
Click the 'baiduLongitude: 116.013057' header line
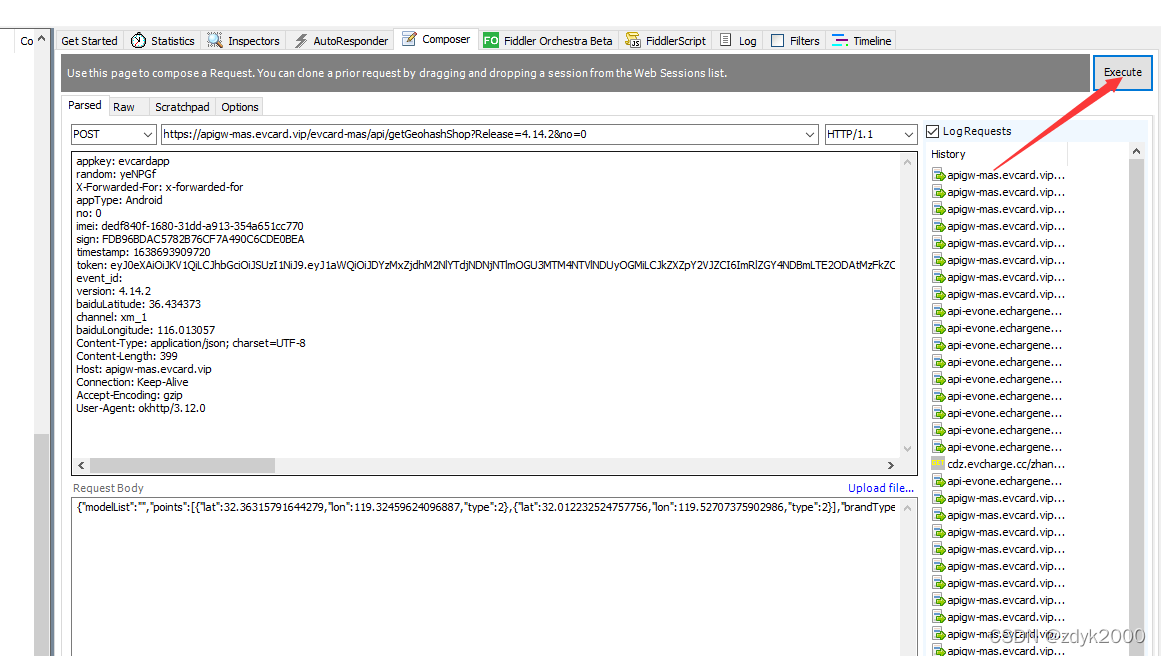click(x=146, y=329)
